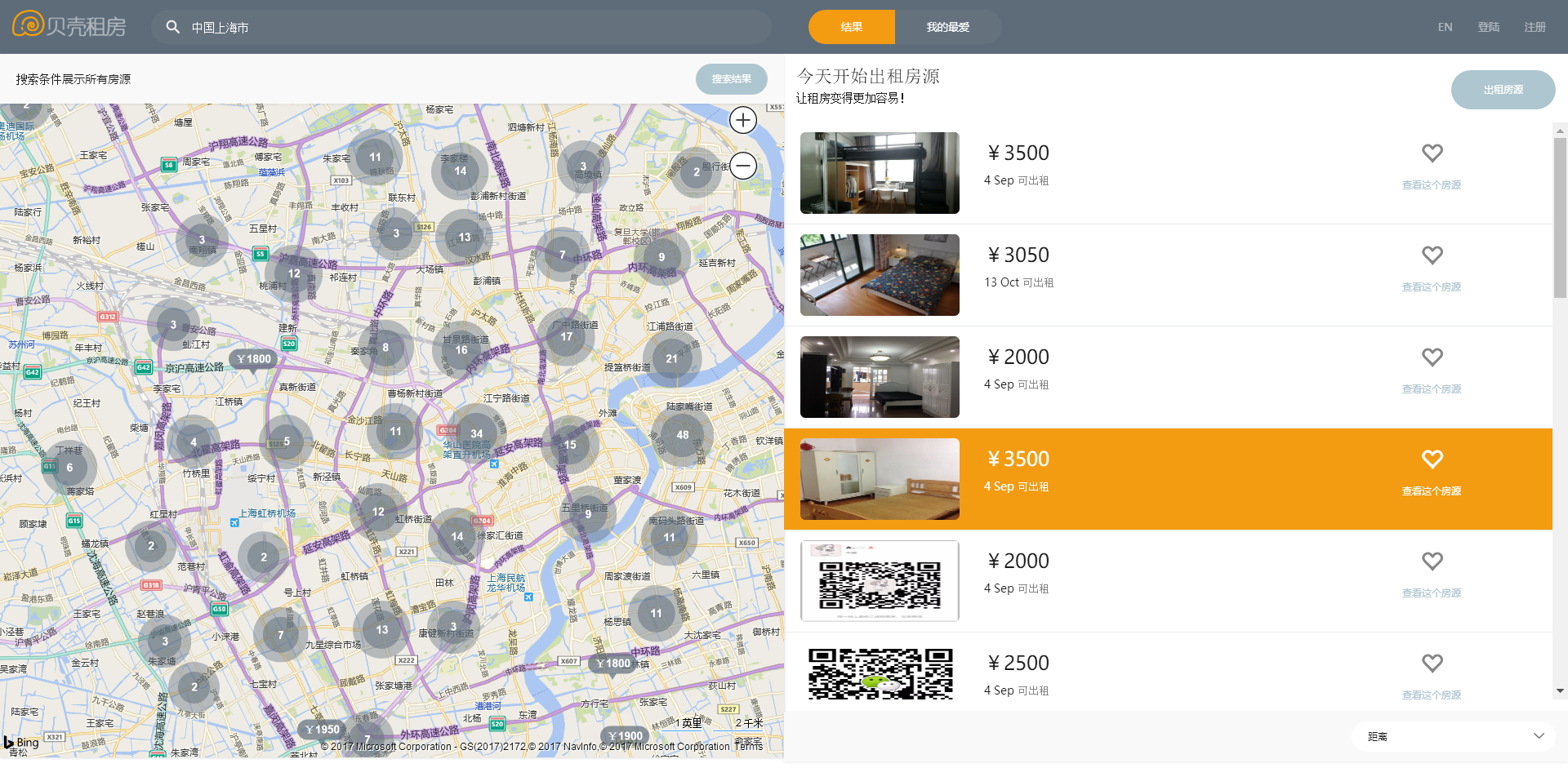
Task: Select the map cluster marker numbered 48
Action: pyautogui.click(x=682, y=435)
